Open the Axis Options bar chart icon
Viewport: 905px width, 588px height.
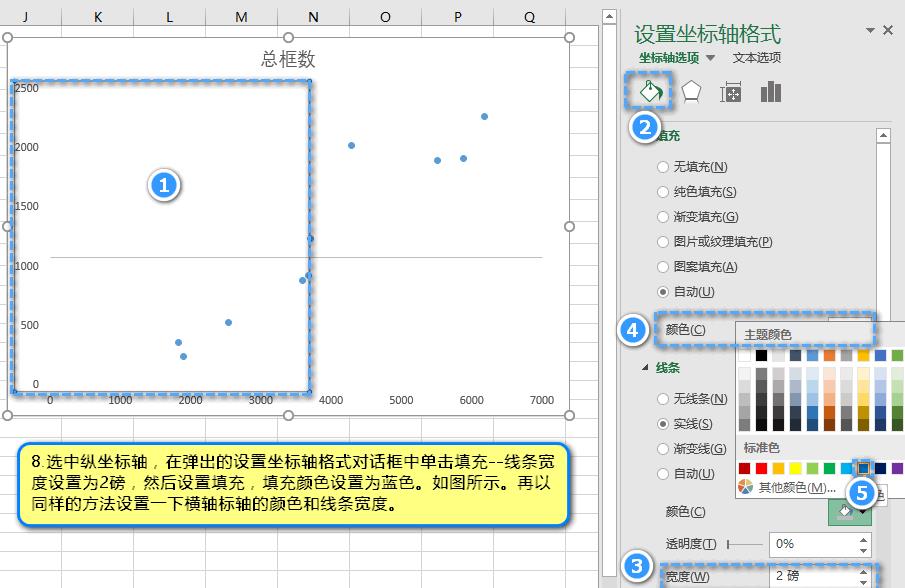tap(770, 92)
